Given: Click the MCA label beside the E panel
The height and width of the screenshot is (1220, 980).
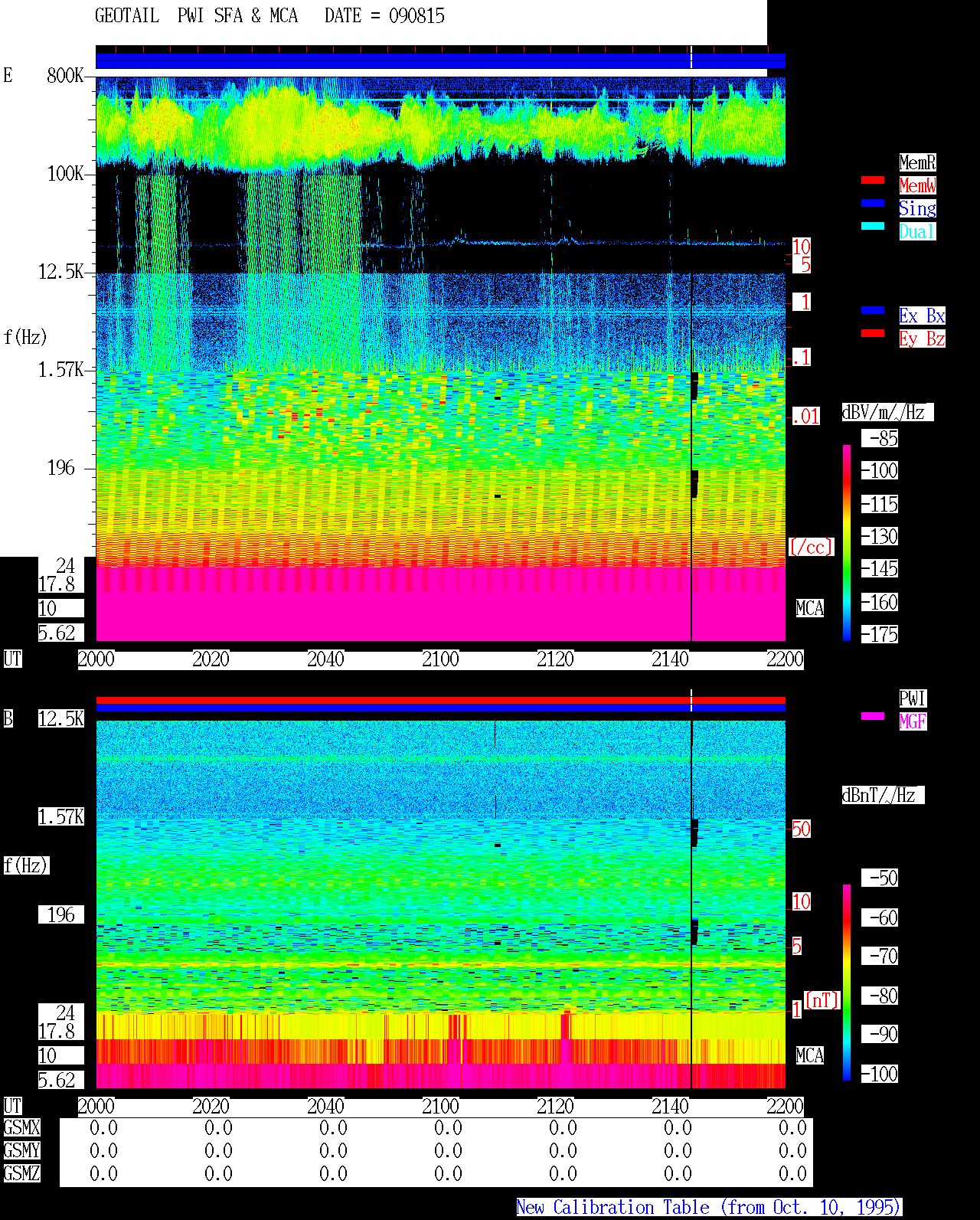Looking at the screenshot, I should click(x=810, y=608).
